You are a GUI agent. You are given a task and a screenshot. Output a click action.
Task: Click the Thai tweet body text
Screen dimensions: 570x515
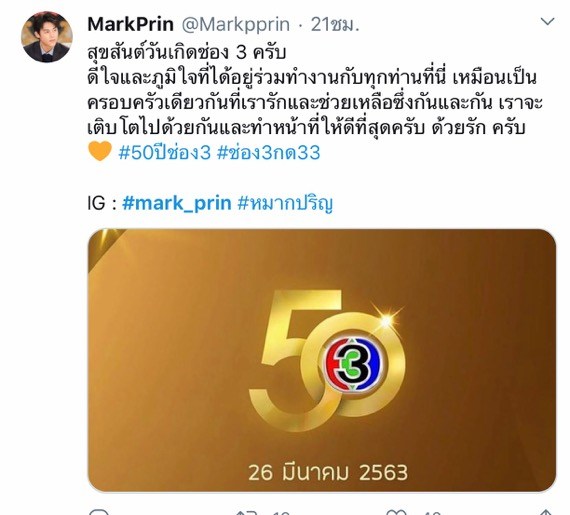315,91
